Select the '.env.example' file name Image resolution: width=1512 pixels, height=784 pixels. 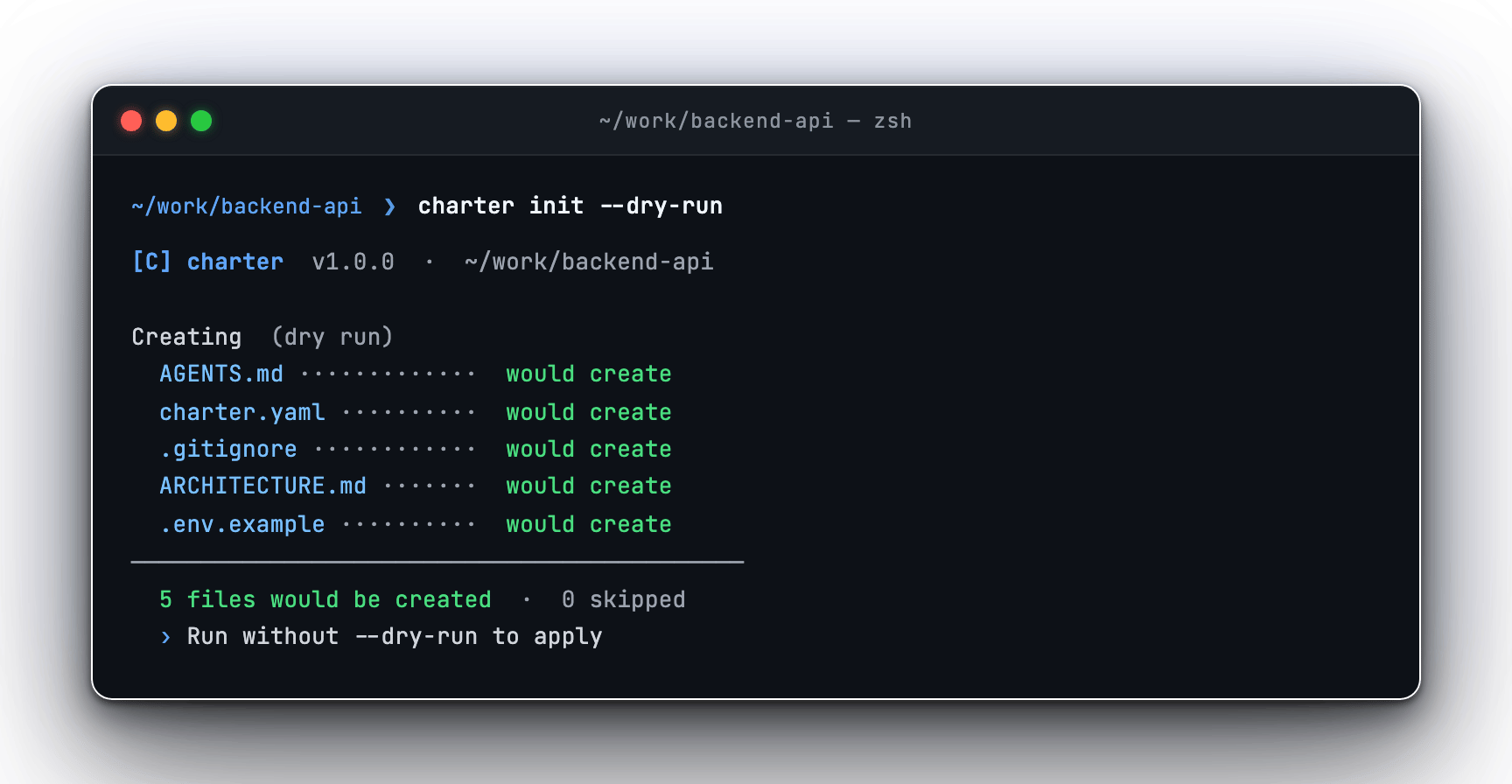coord(242,524)
